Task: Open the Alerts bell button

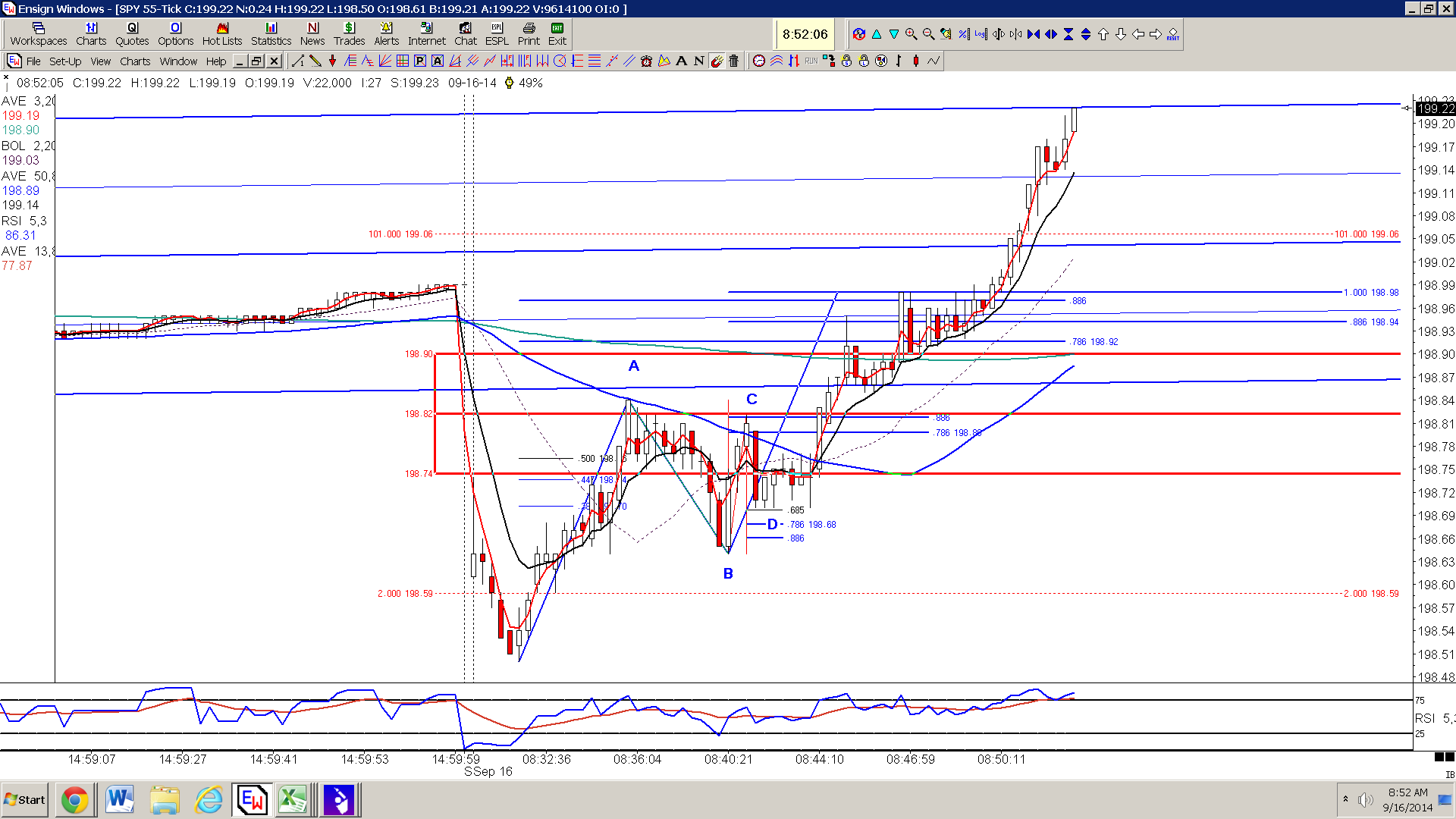Action: 386,34
